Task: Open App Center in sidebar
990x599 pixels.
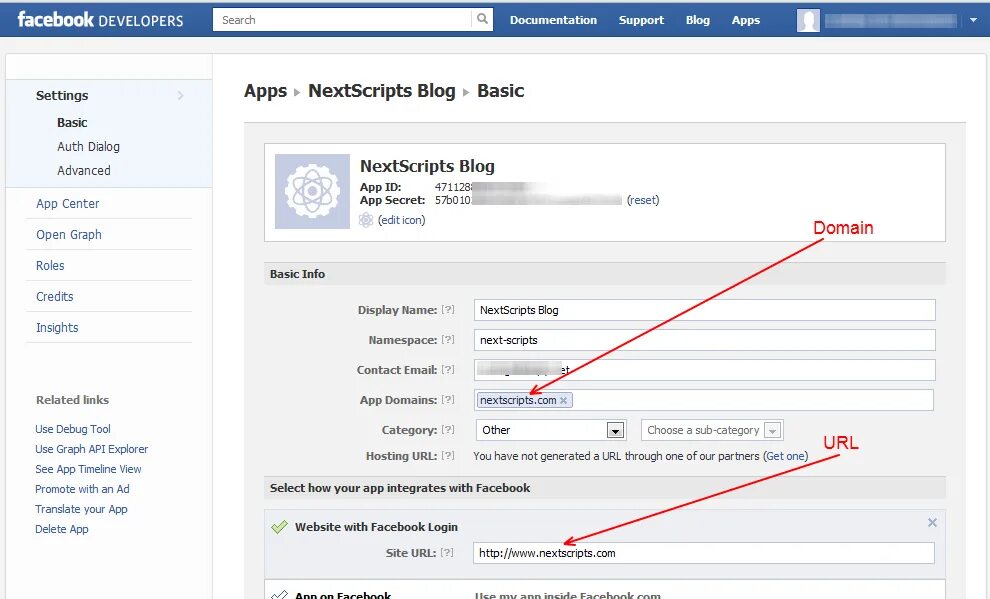Action: (68, 203)
